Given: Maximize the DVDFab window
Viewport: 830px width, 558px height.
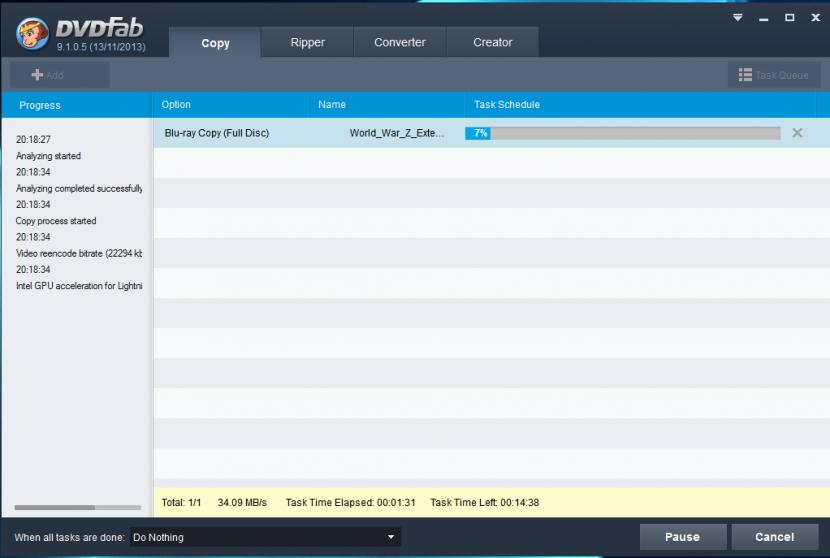Looking at the screenshot, I should [x=789, y=17].
